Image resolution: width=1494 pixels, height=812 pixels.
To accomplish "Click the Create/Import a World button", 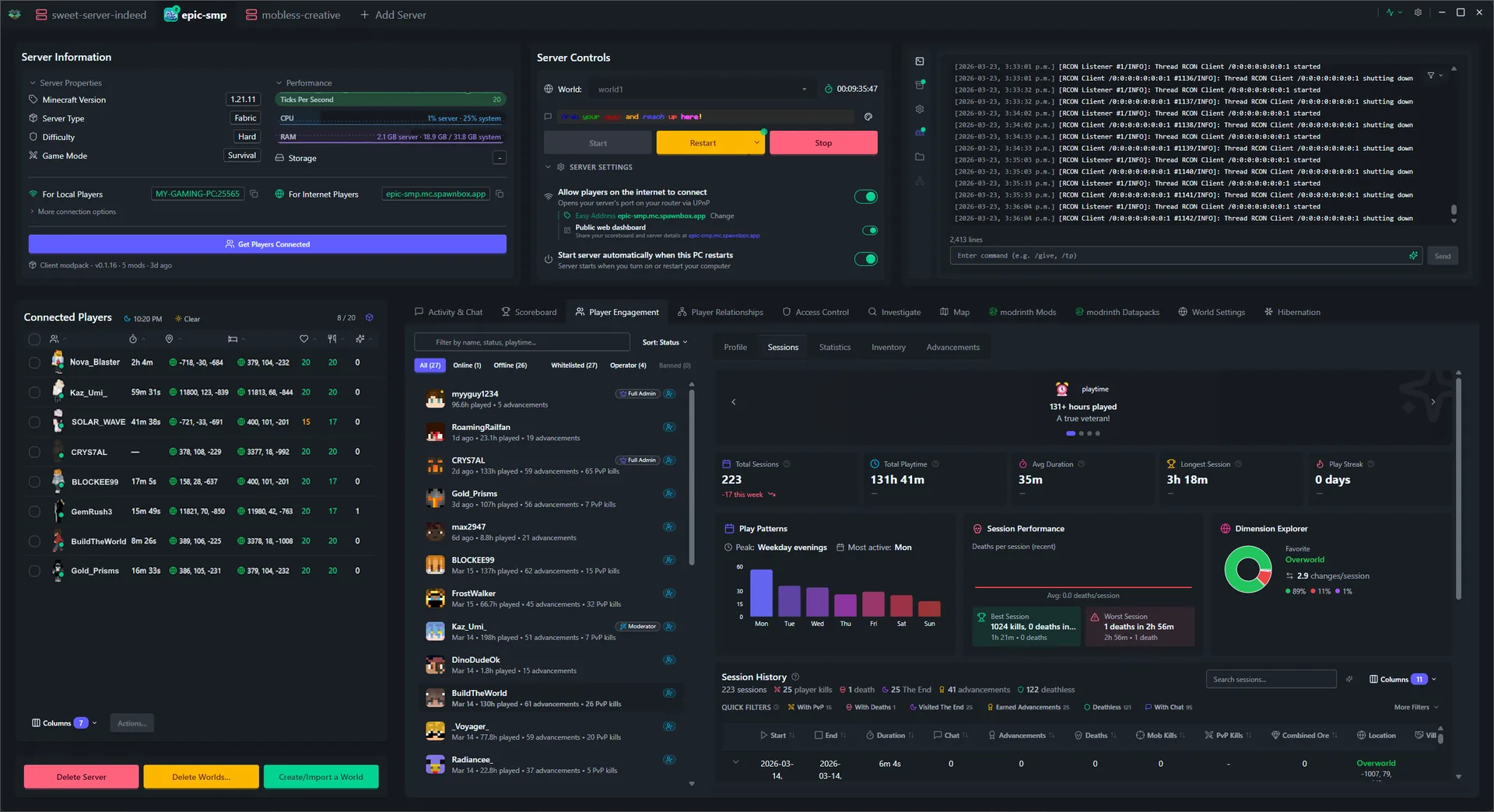I will [321, 776].
